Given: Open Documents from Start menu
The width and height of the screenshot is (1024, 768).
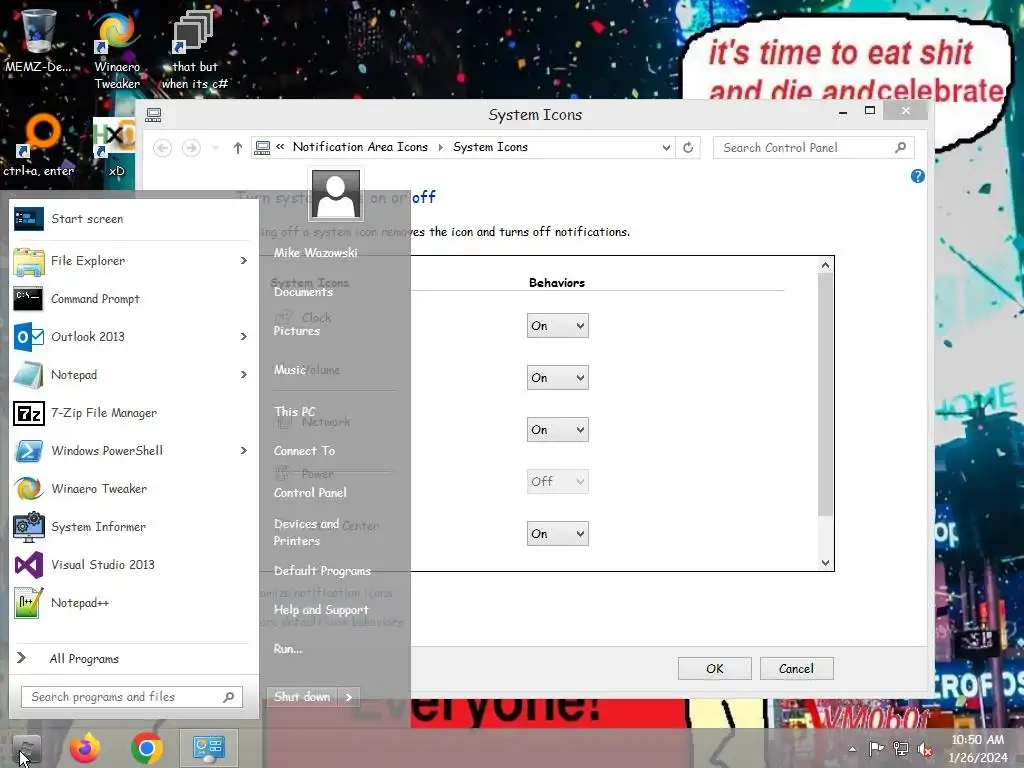Looking at the screenshot, I should tap(303, 292).
